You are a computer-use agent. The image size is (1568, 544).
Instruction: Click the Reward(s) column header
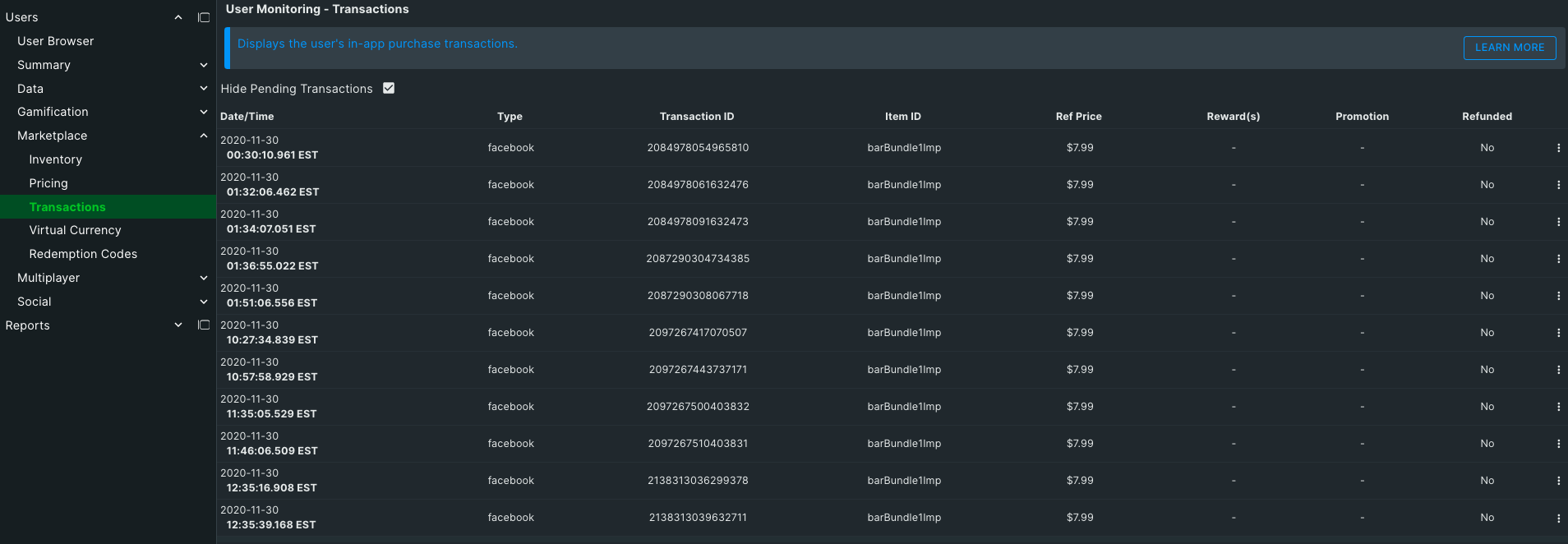[1233, 117]
